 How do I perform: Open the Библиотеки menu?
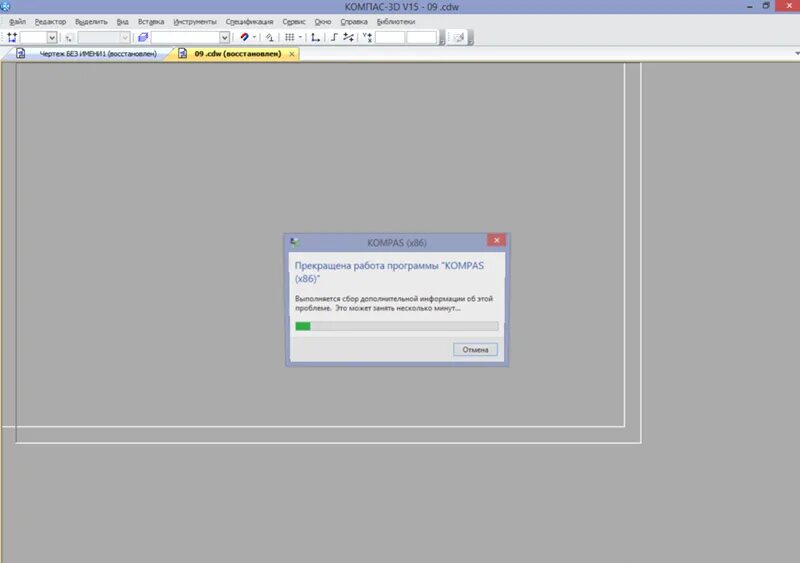tap(395, 22)
